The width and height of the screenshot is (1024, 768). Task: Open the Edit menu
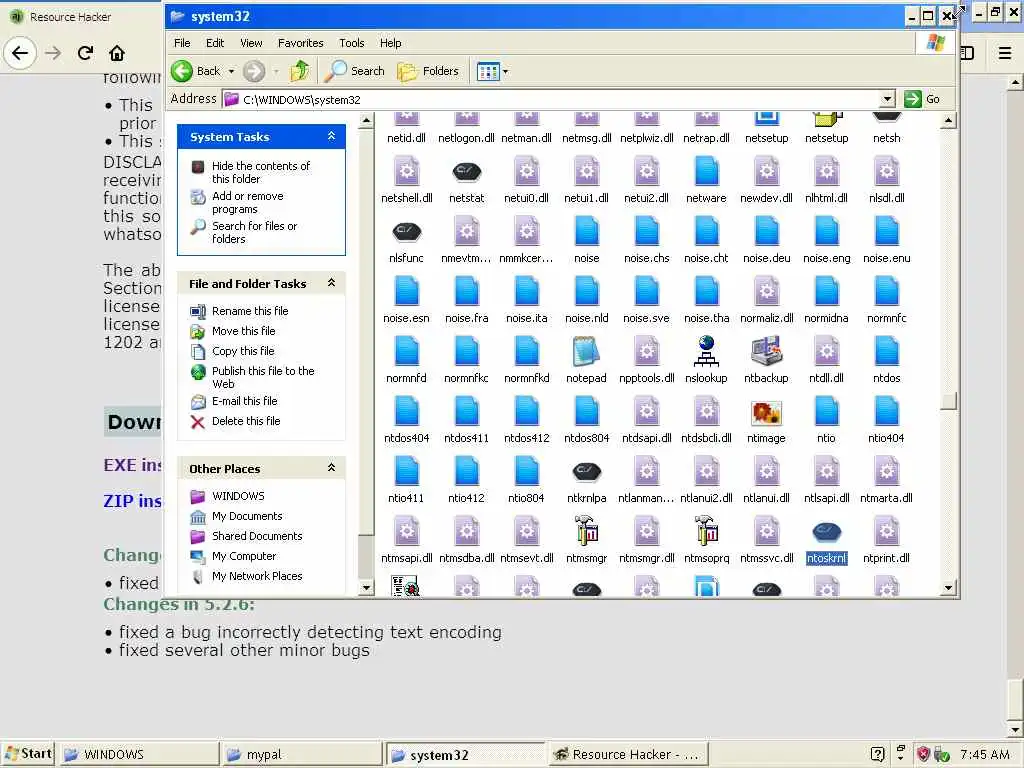point(215,43)
